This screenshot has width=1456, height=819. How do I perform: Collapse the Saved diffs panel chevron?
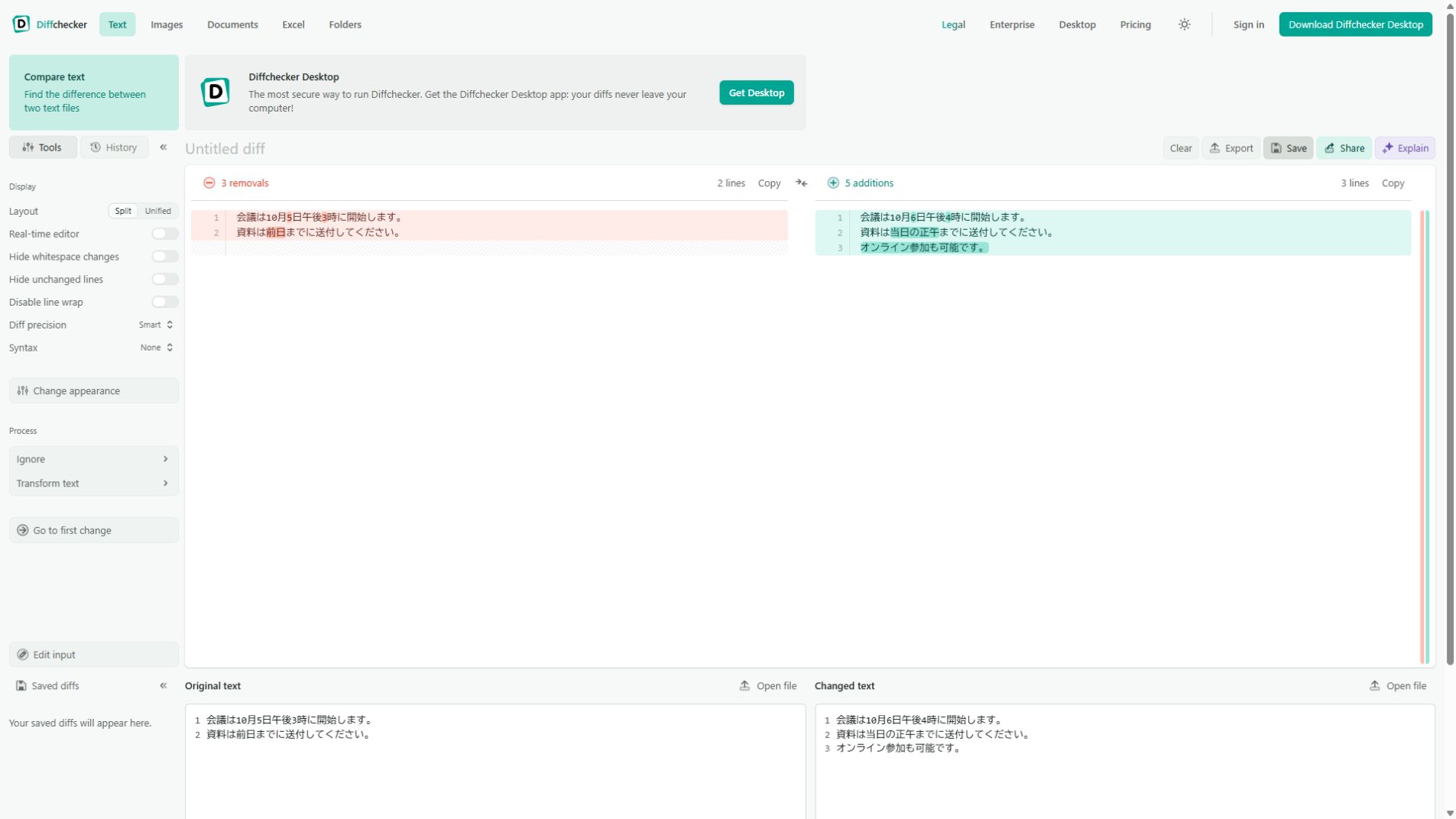tap(163, 686)
